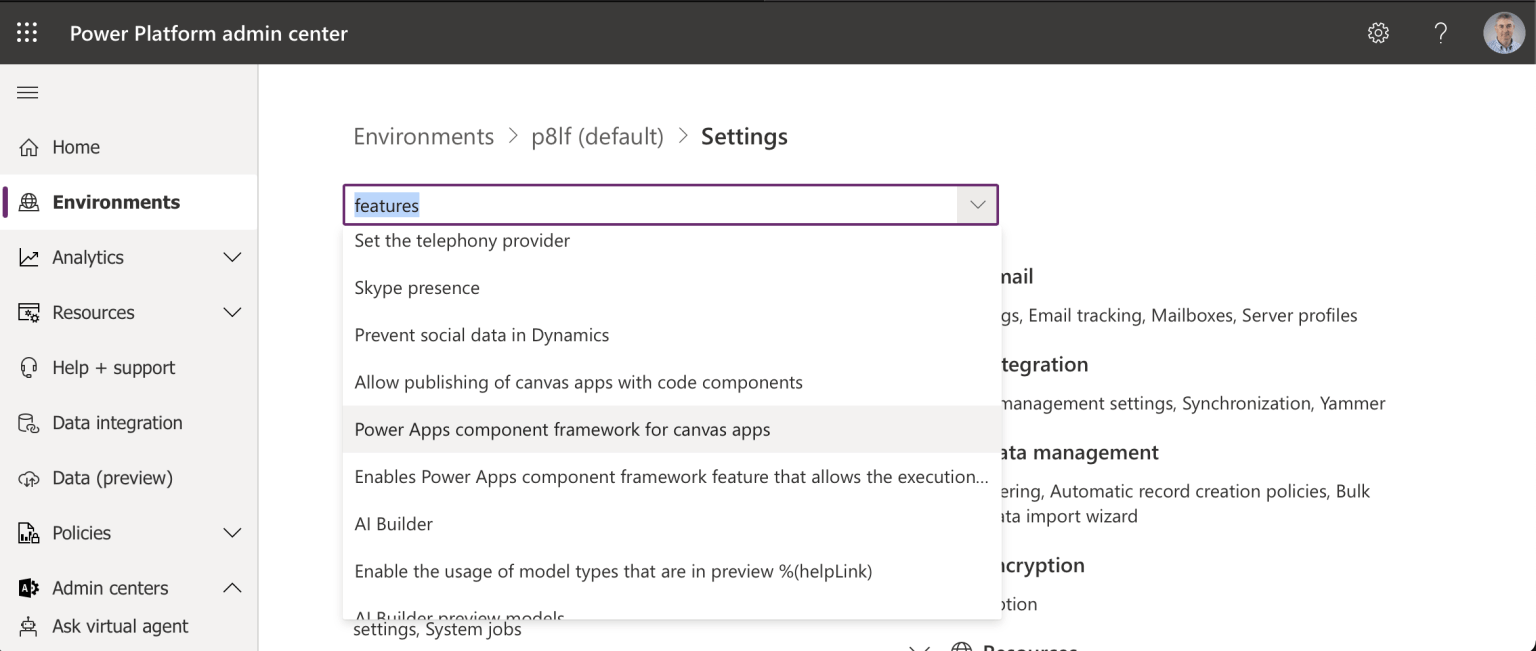Expand the Resources section chevron
The image size is (1536, 651).
pos(232,313)
